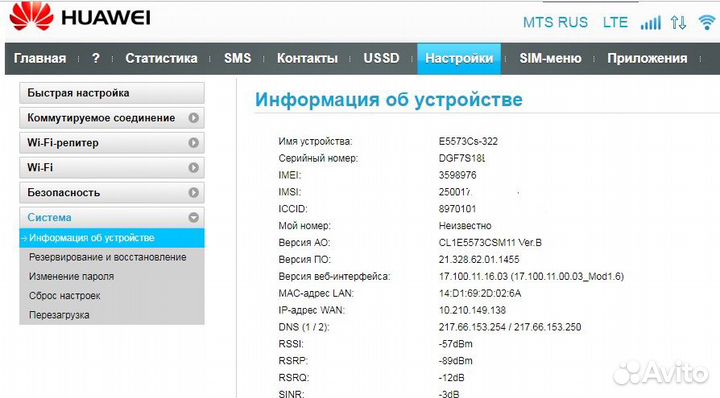Click the Huawei logo
The height and width of the screenshot is (398, 720).
(80, 17)
